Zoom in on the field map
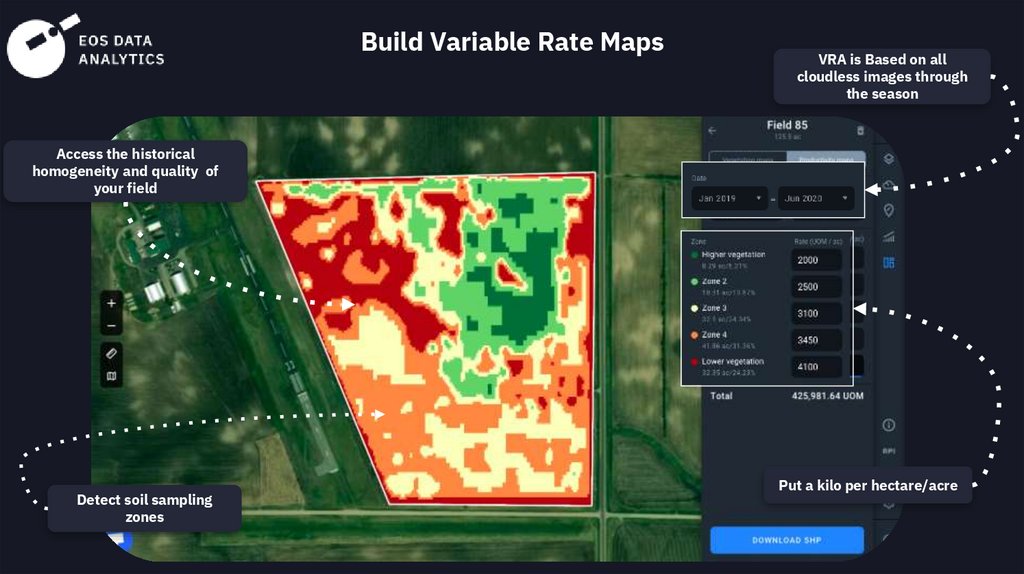Screen dimensions: 1024x574 tap(111, 304)
